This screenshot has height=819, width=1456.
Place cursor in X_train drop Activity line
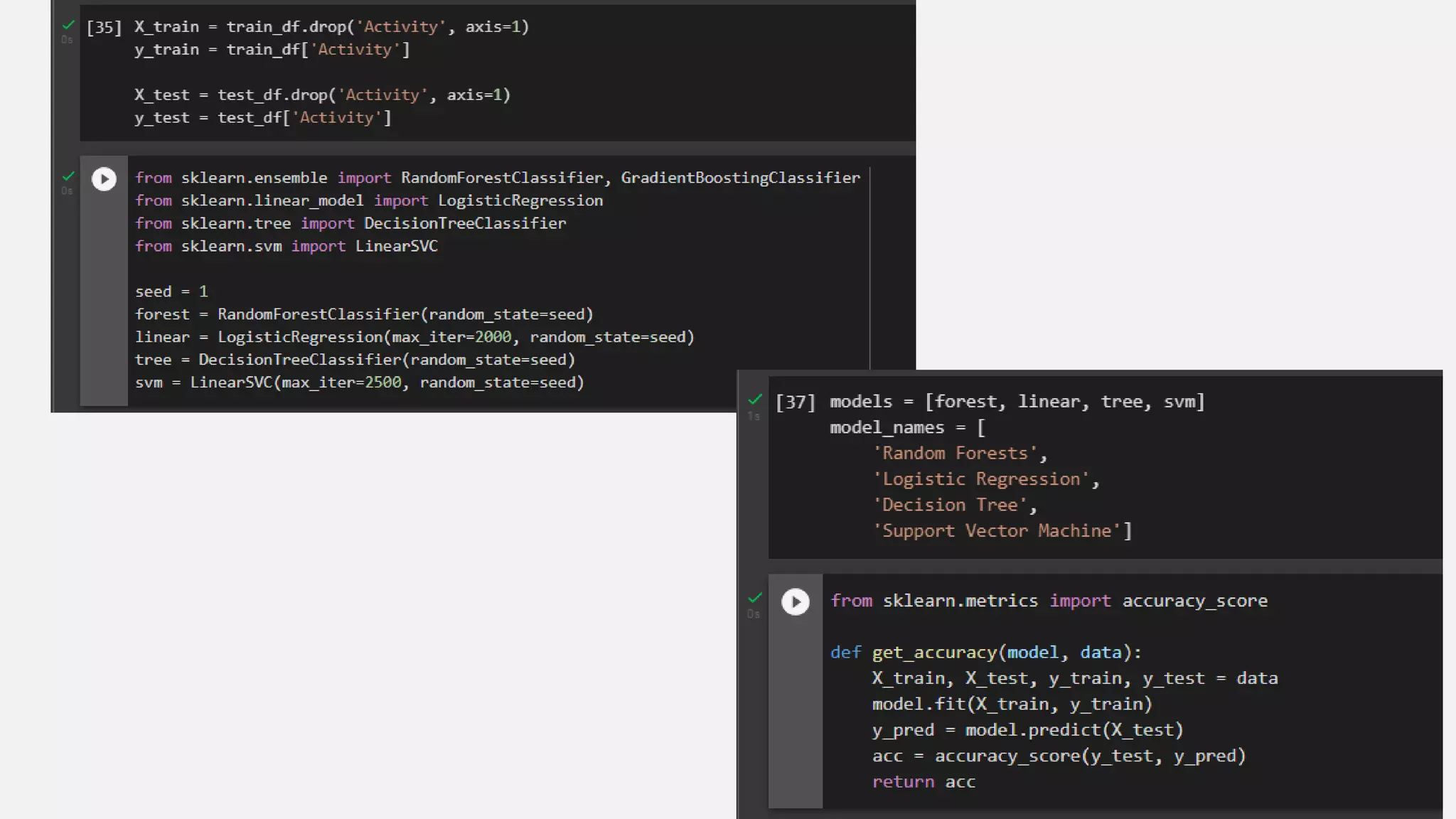pos(331,27)
